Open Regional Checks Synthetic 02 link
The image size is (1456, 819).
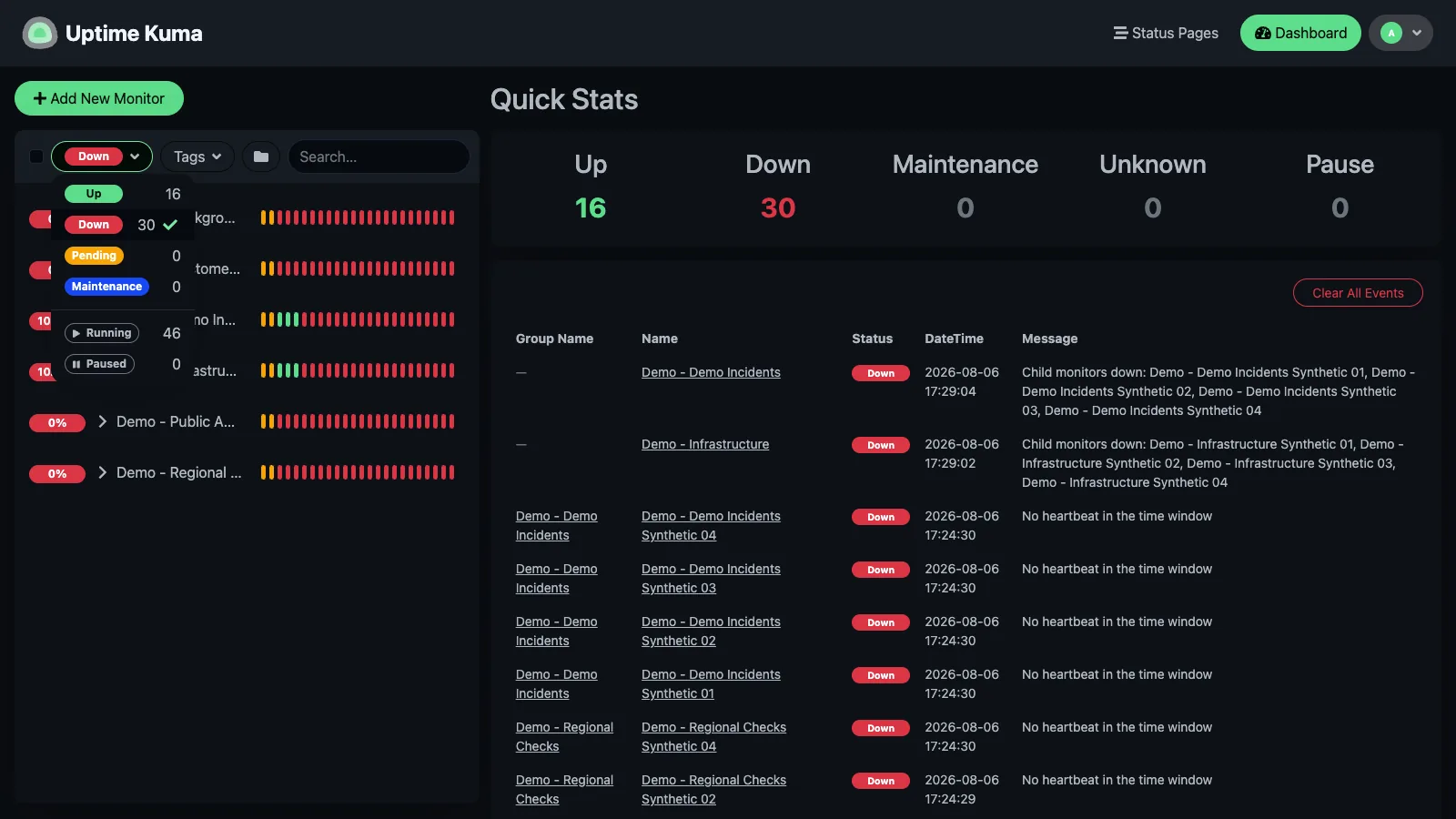click(x=713, y=790)
